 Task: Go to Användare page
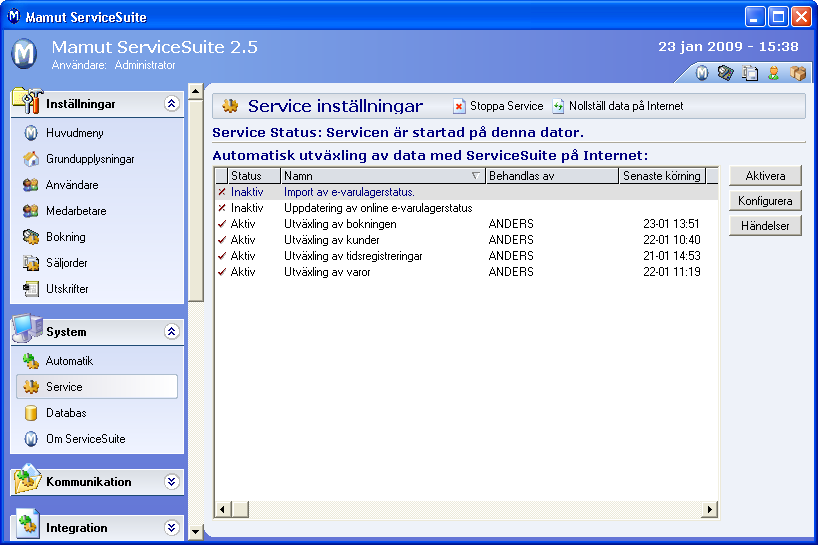pyautogui.click(x=72, y=185)
